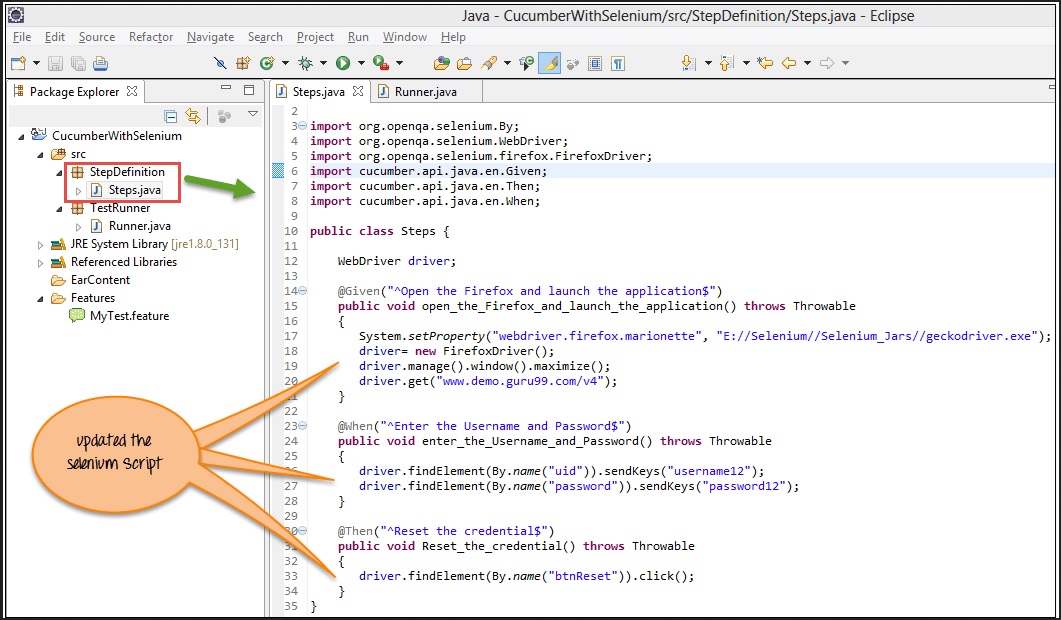Open the File menu

[22, 37]
